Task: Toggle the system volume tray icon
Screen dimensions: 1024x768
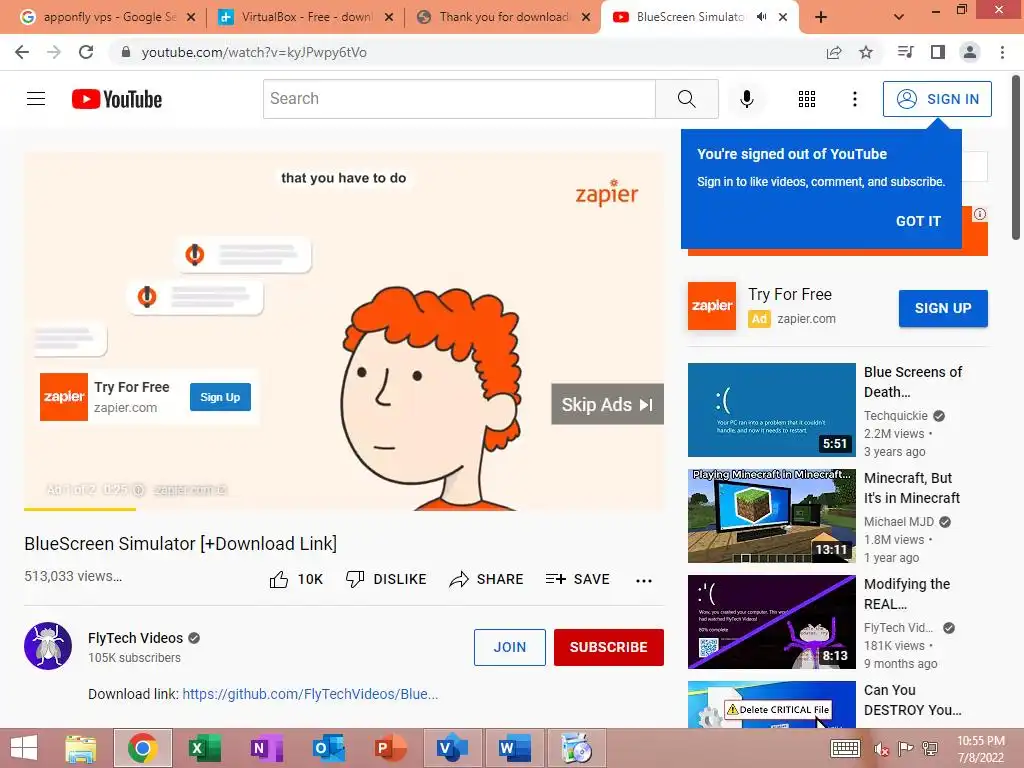Action: point(881,749)
